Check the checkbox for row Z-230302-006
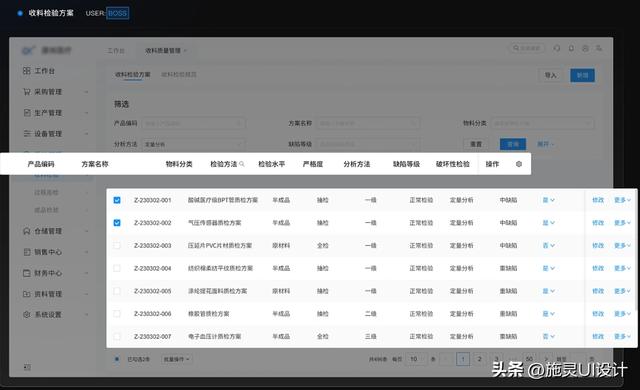 tap(117, 314)
